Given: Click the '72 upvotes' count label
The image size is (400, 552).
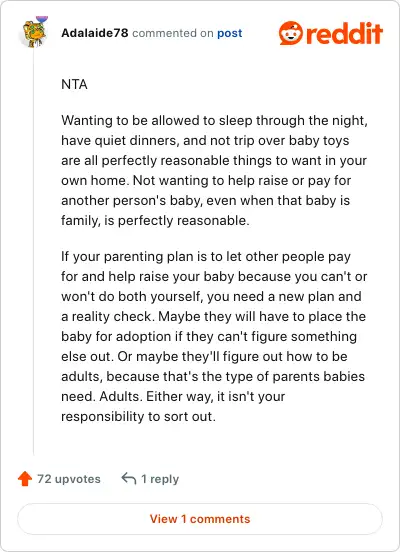Looking at the screenshot, I should [69, 479].
